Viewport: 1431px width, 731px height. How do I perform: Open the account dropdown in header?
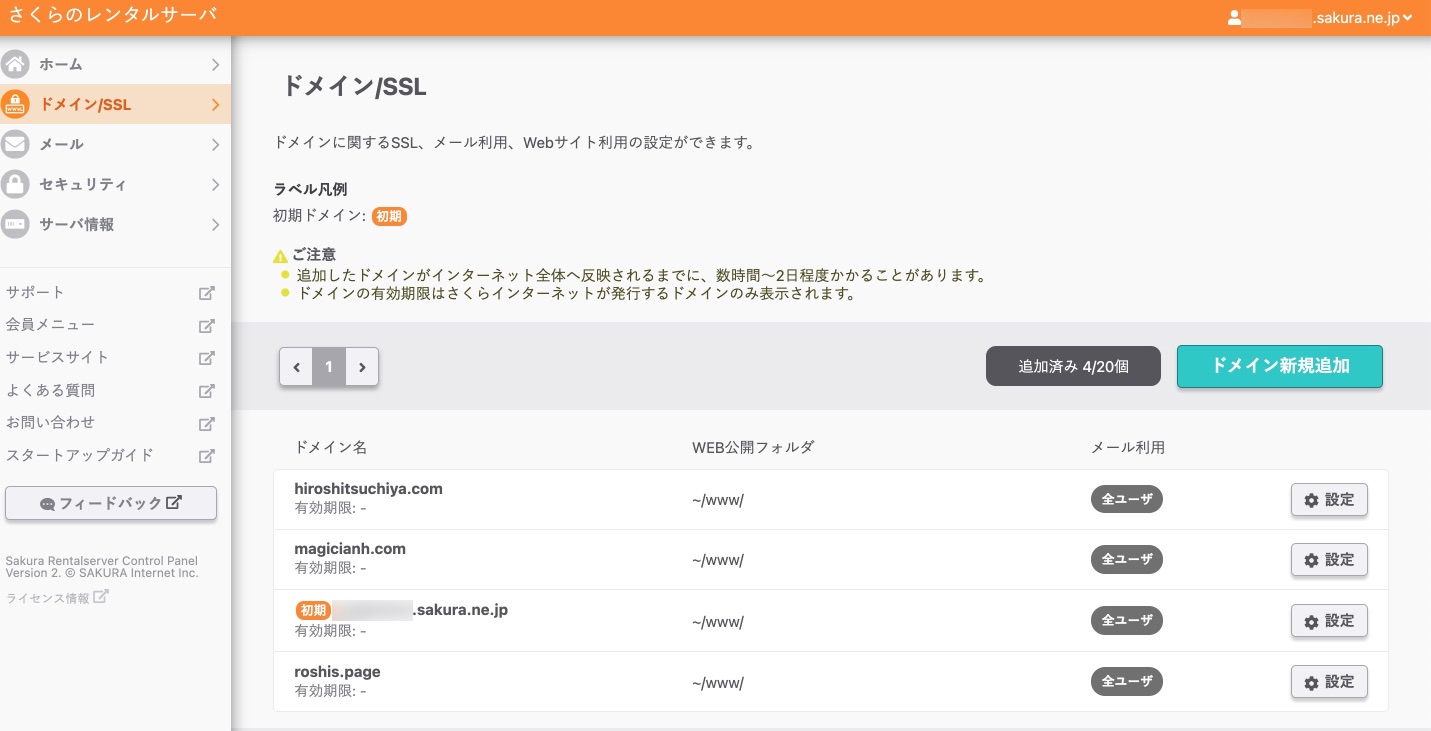[x=1320, y=18]
